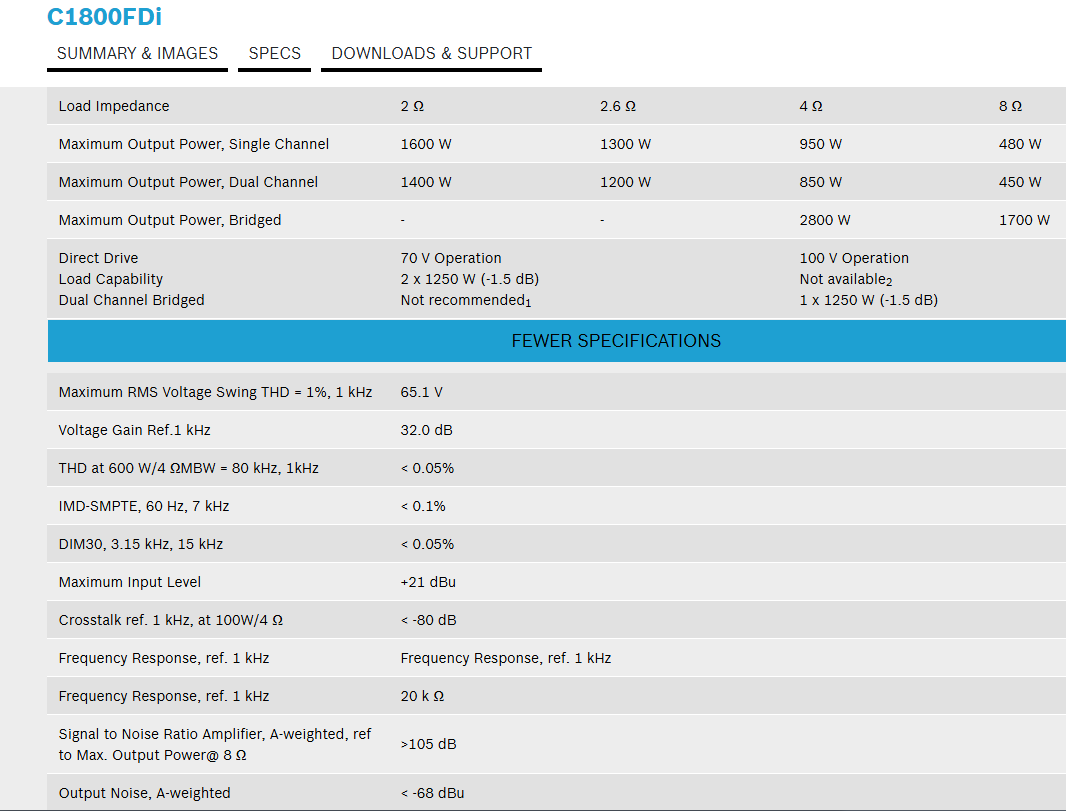
Task: Select the '1 x 1250 W (-1.5 dB)' value
Action: (x=869, y=300)
